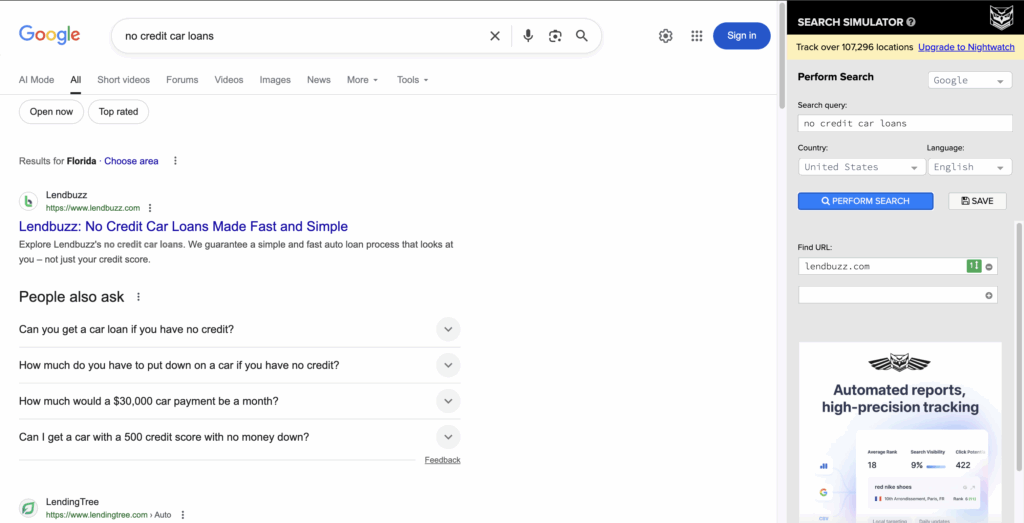The width and height of the screenshot is (1024, 523).
Task: Open Google Lens image search
Action: pyautogui.click(x=555, y=36)
